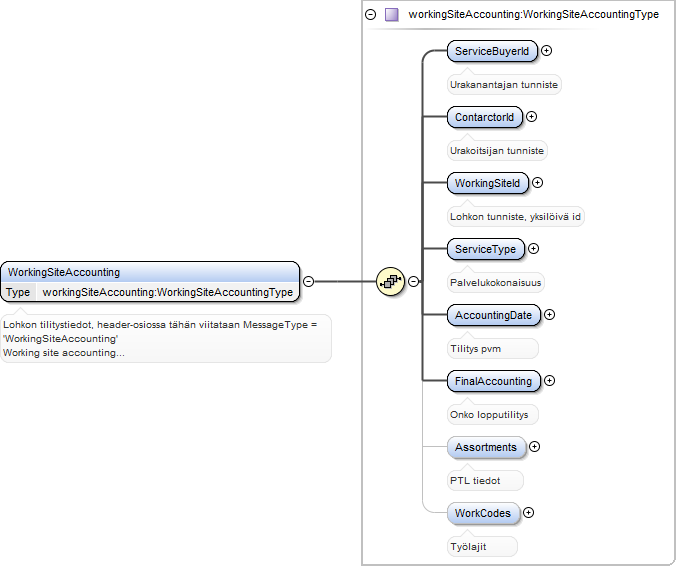Expand the AccountingDate element
The width and height of the screenshot is (677, 567).
549,315
